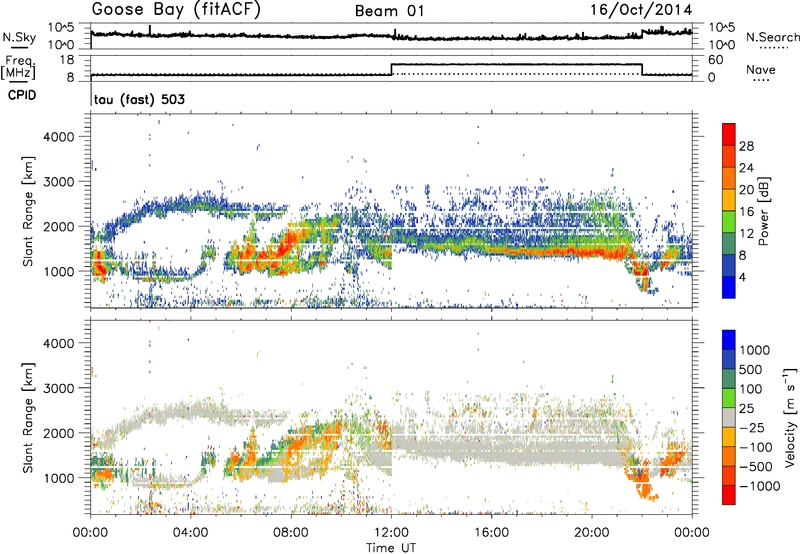The image size is (800, 554).
Task: Click the "3000" tick in the velocity panel
Action: [59, 388]
